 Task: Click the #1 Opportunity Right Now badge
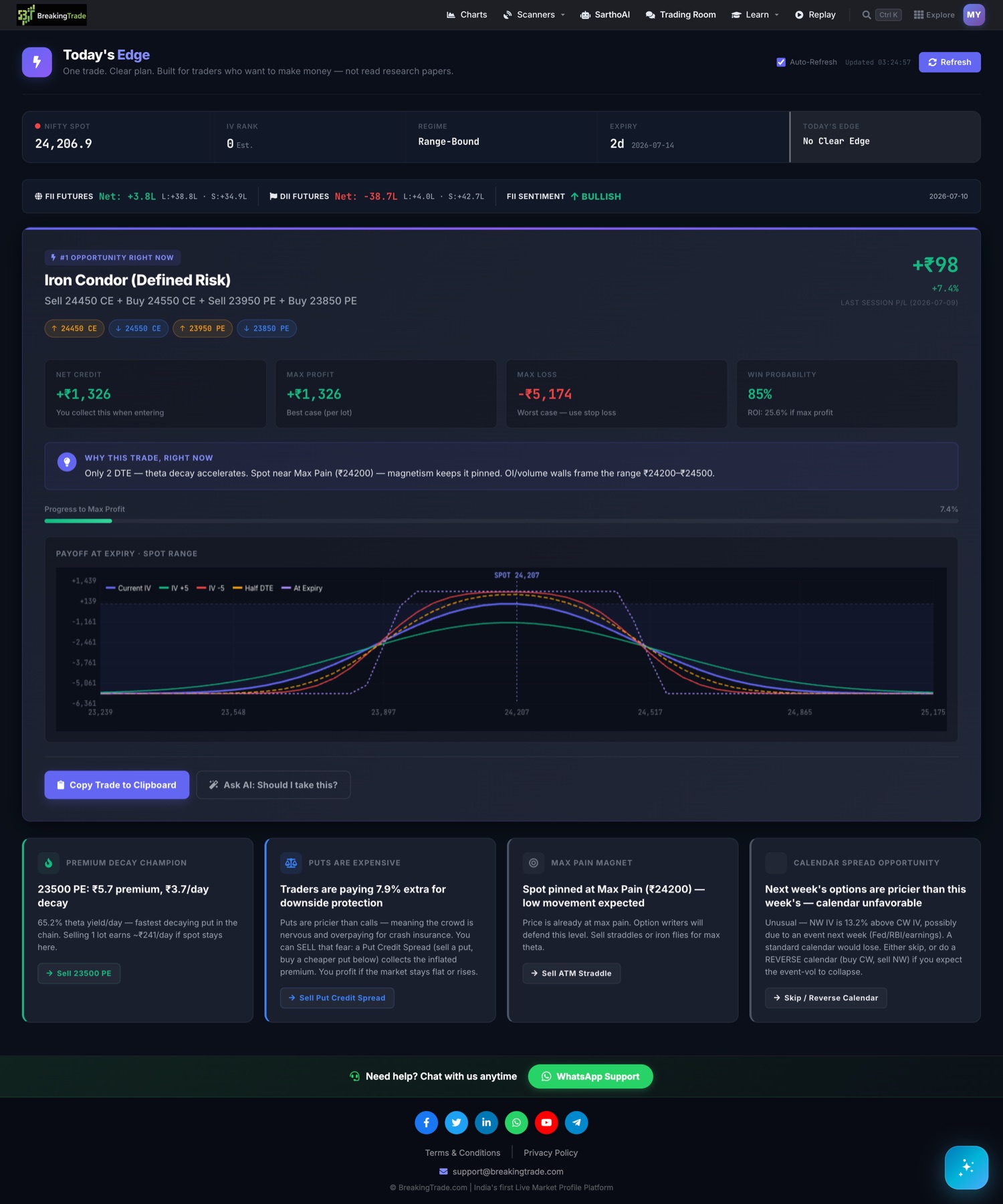112,257
